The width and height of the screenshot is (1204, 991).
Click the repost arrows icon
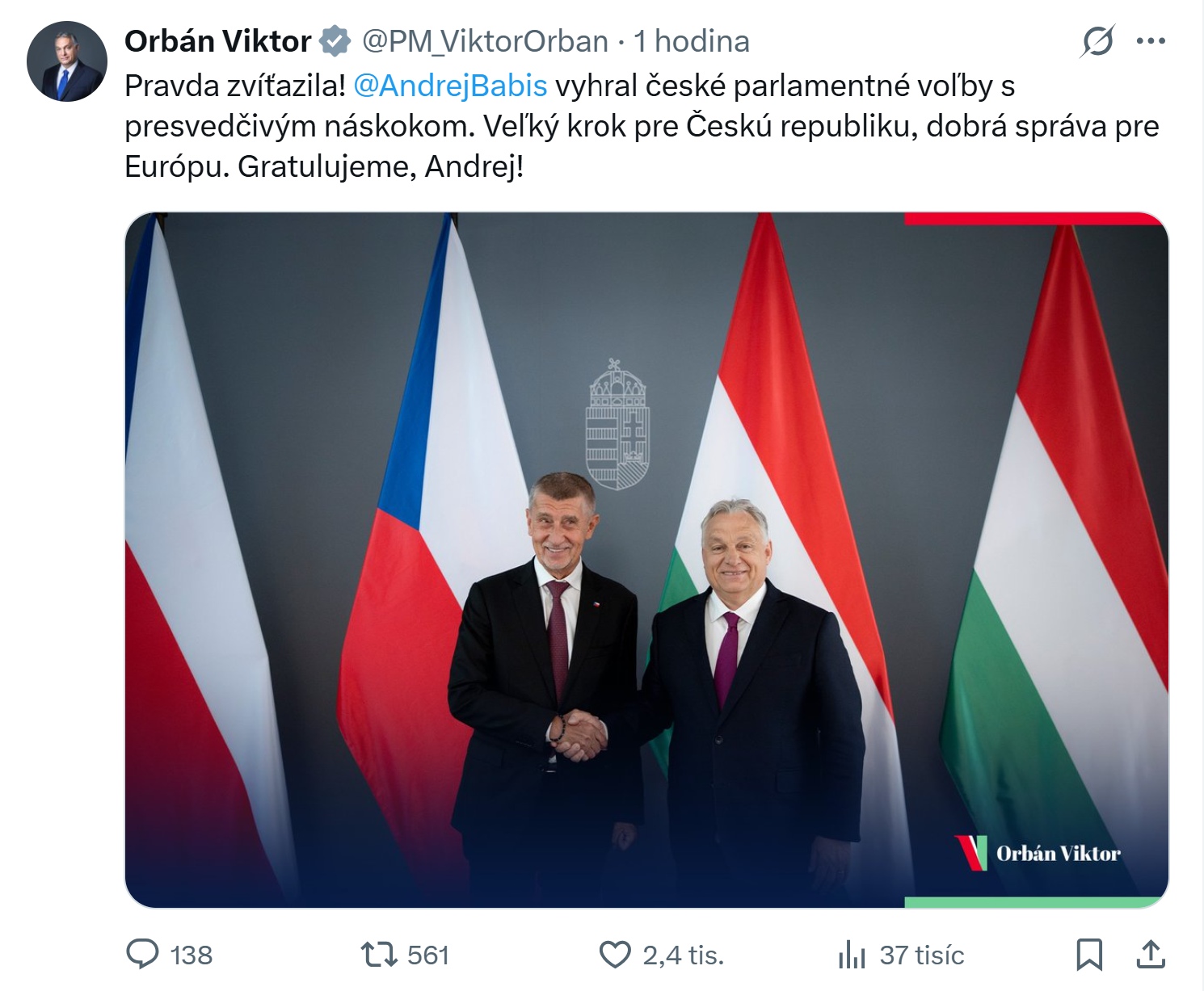379,955
